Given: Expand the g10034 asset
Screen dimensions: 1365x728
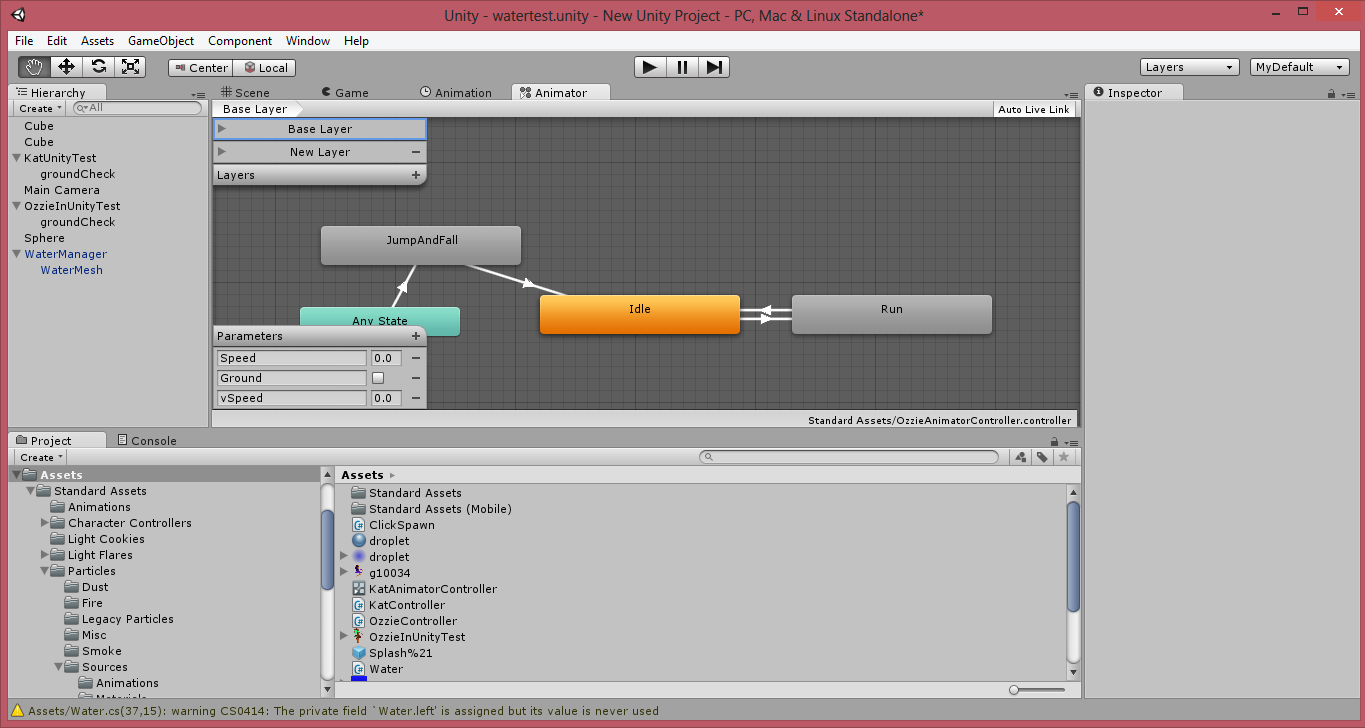Looking at the screenshot, I should point(345,573).
